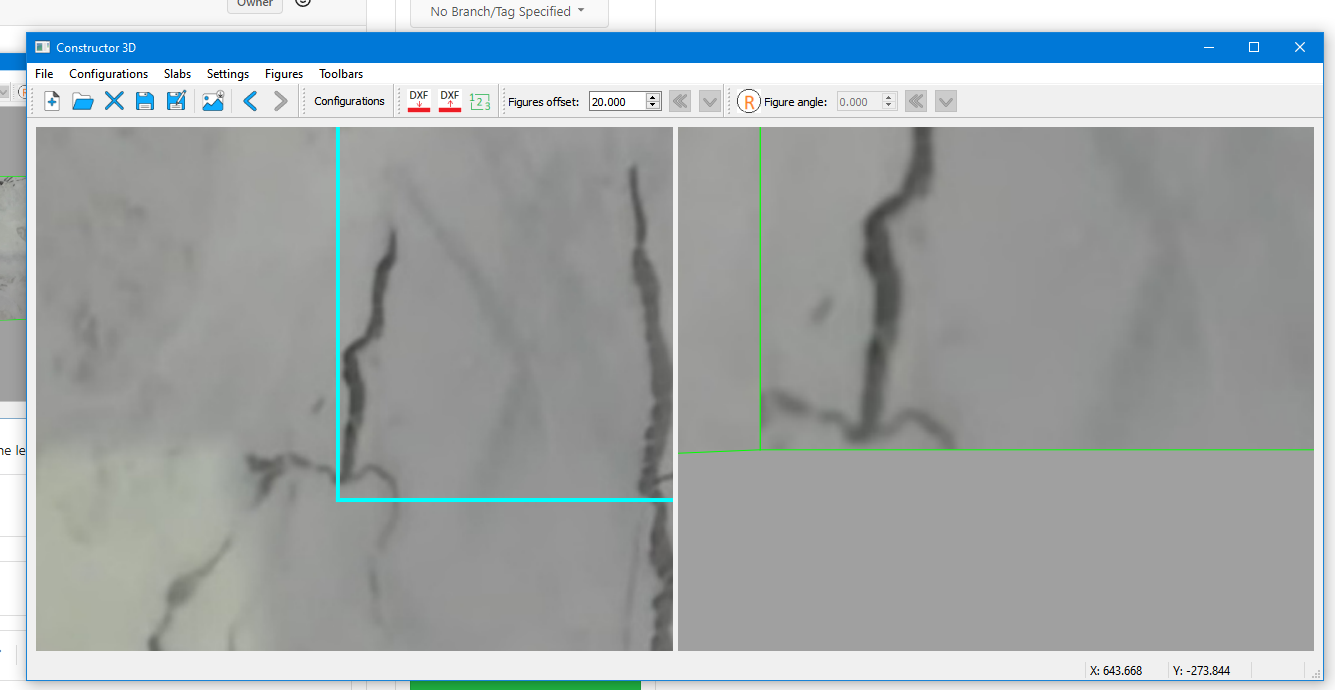The width and height of the screenshot is (1335, 690).
Task: Click the blue X close-file icon
Action: 114,101
